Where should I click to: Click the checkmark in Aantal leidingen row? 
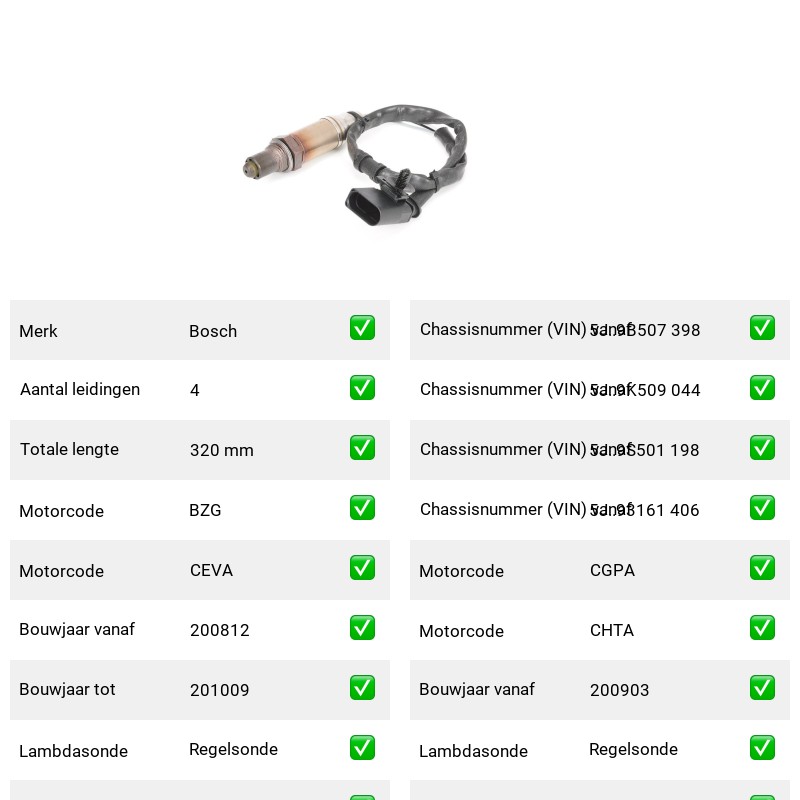click(362, 388)
